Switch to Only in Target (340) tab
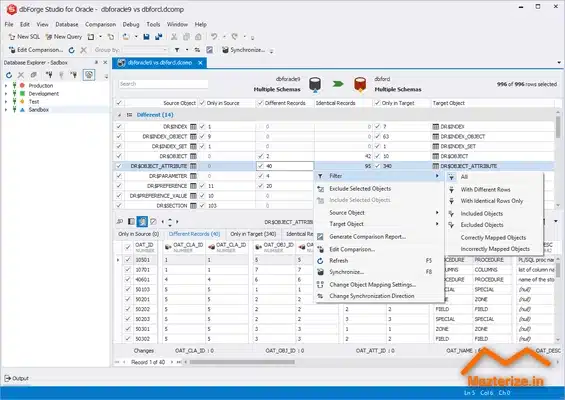The height and width of the screenshot is (400, 565). (253, 234)
